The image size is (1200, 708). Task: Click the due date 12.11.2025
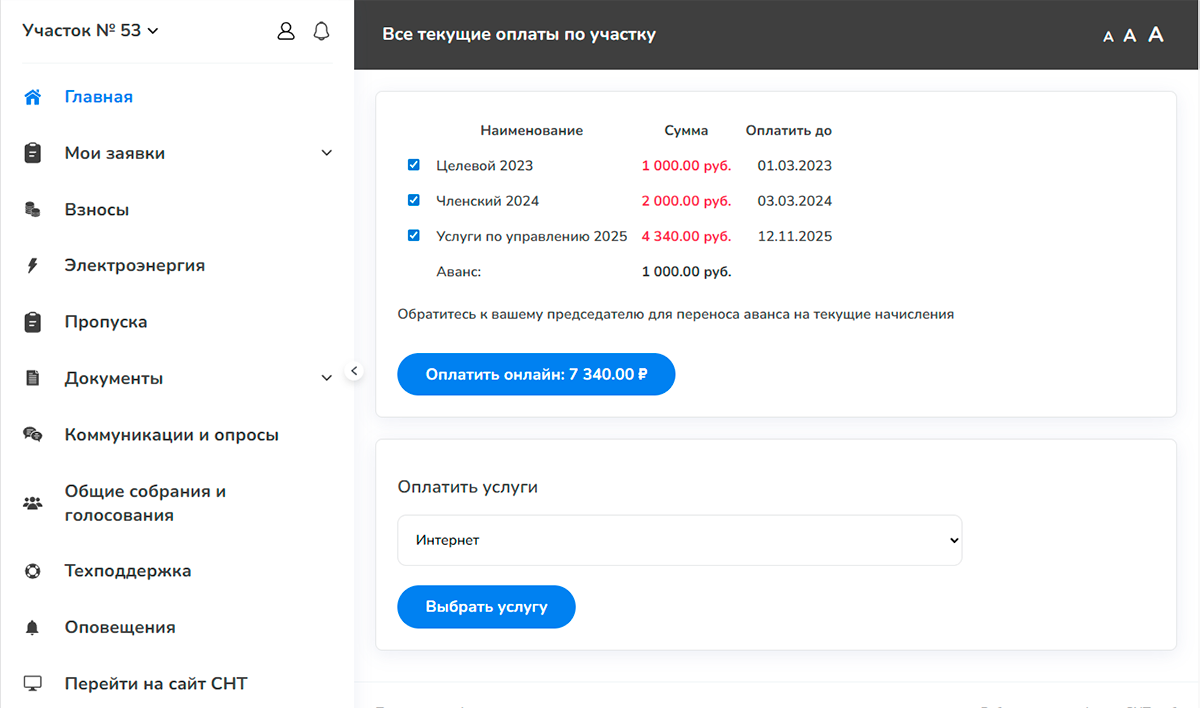795,237
